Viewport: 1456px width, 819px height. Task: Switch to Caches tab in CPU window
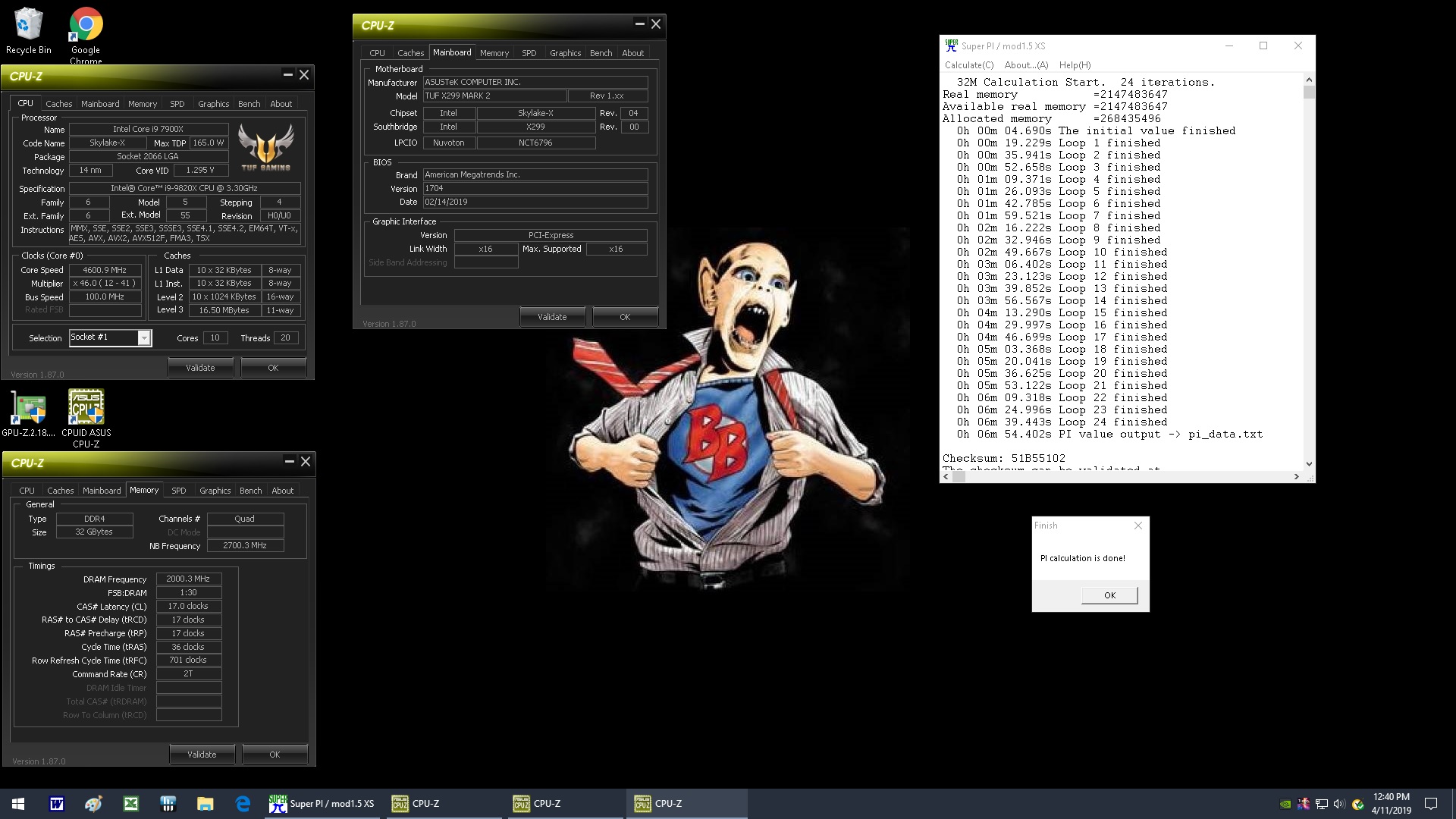[59, 104]
